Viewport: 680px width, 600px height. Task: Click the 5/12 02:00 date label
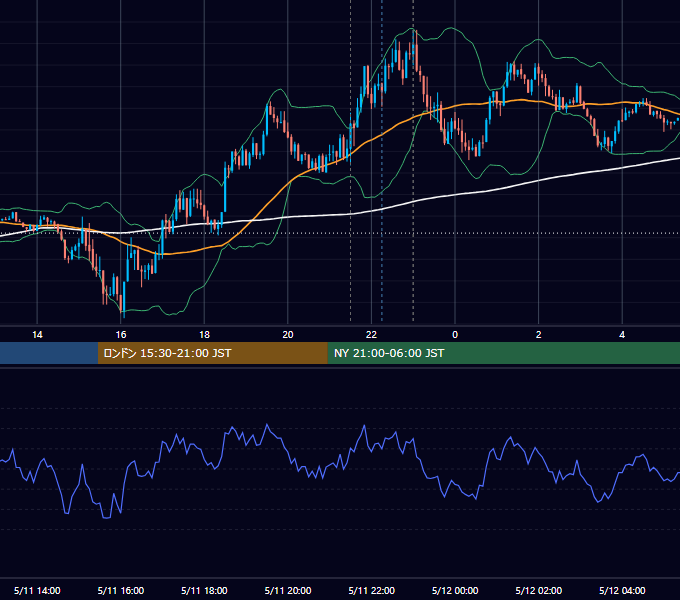pos(539,590)
